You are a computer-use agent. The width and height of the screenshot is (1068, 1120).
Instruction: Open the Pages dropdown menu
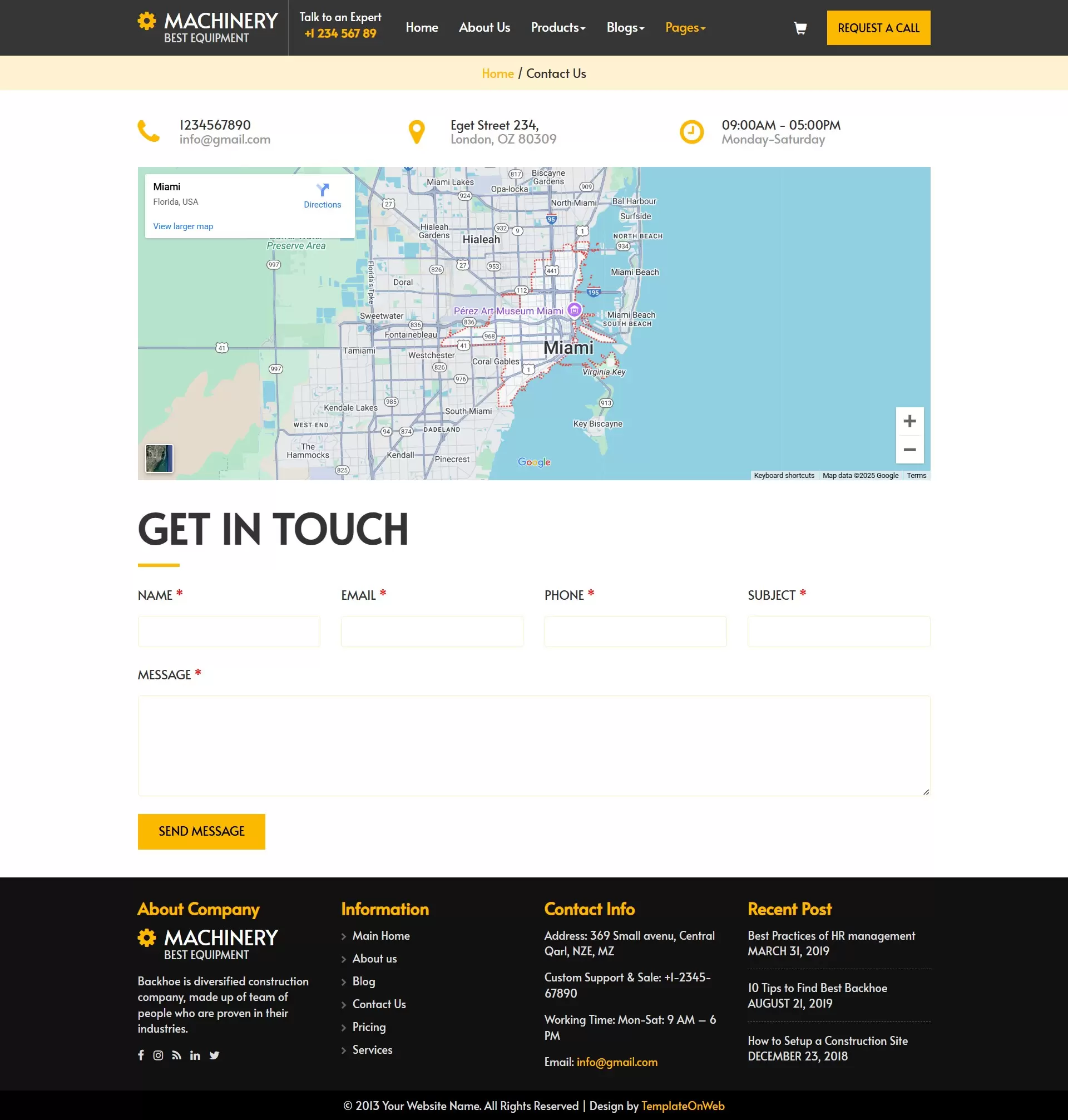click(x=685, y=27)
